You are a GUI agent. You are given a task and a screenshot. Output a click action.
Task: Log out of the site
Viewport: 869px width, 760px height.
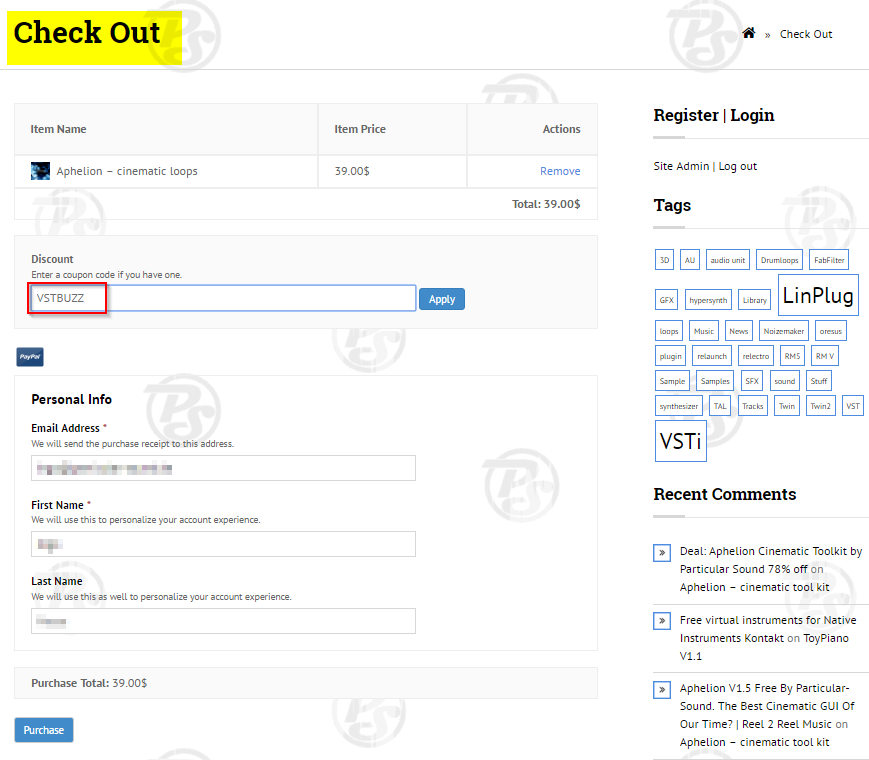point(737,166)
